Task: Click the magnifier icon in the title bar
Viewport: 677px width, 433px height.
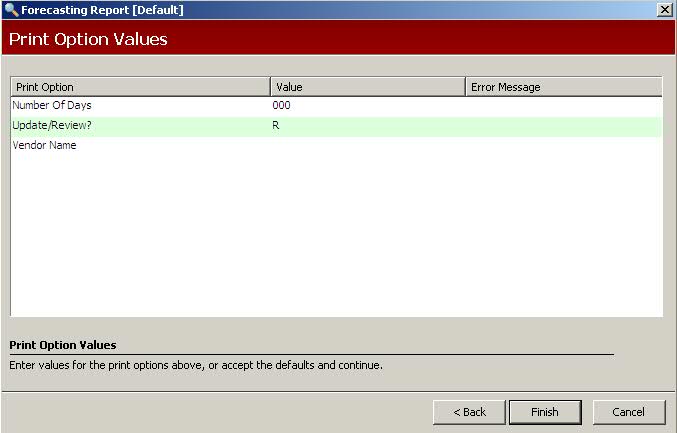Action: coord(12,9)
